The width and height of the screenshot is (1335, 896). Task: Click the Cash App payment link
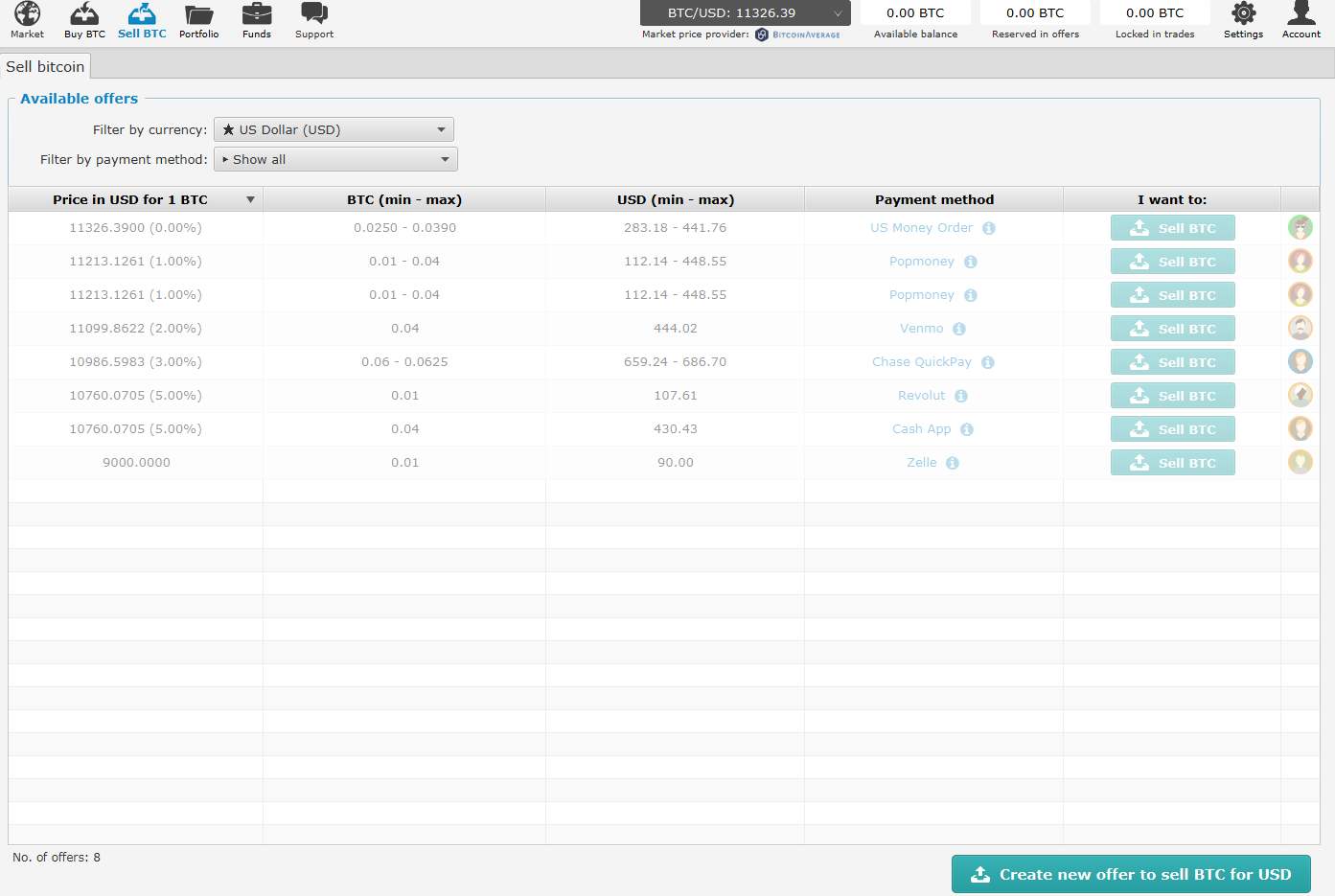pyautogui.click(x=921, y=429)
